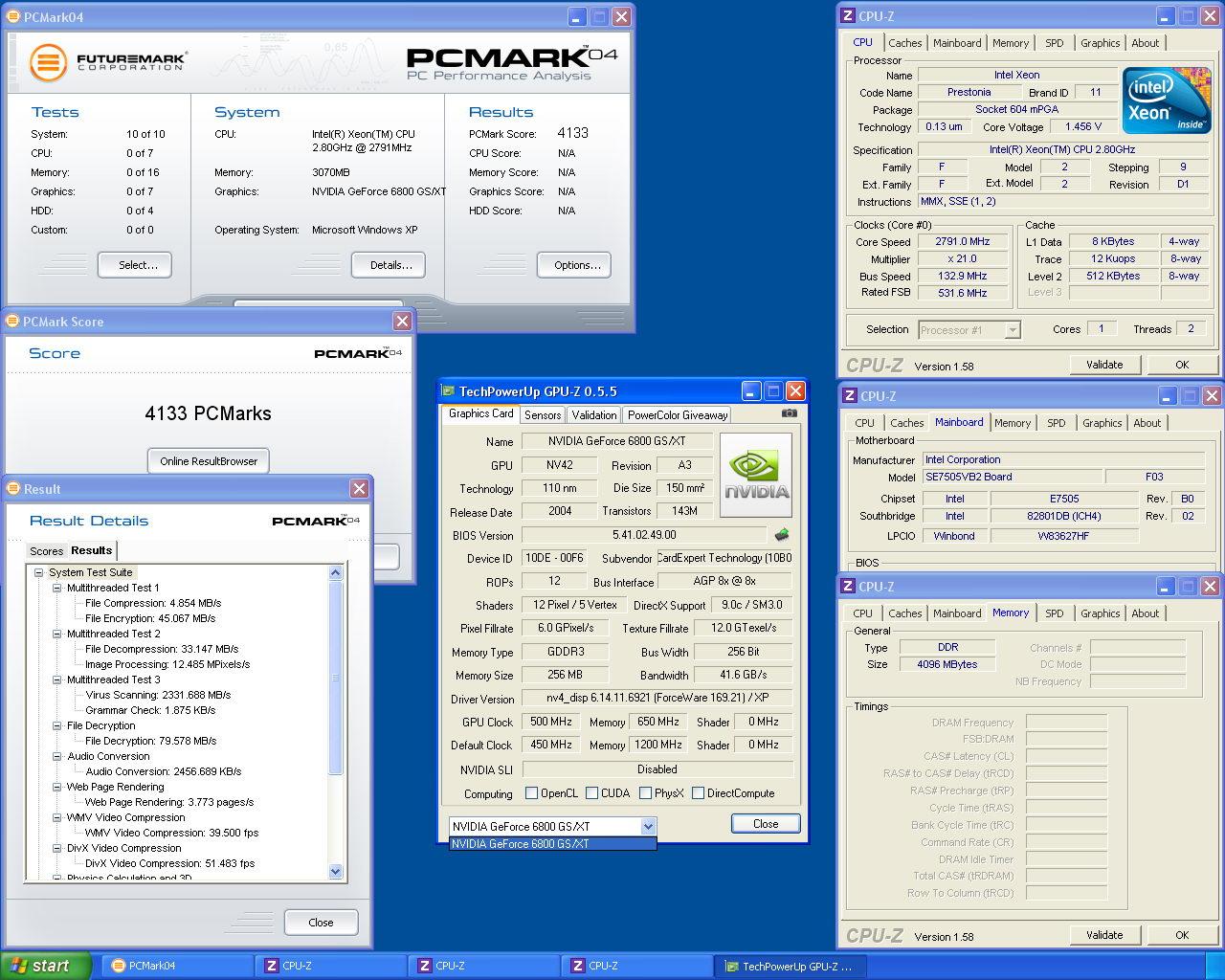Screen dimensions: 1225x980
Task: Open Caches tab in top CPU-Z window
Action: click(904, 43)
